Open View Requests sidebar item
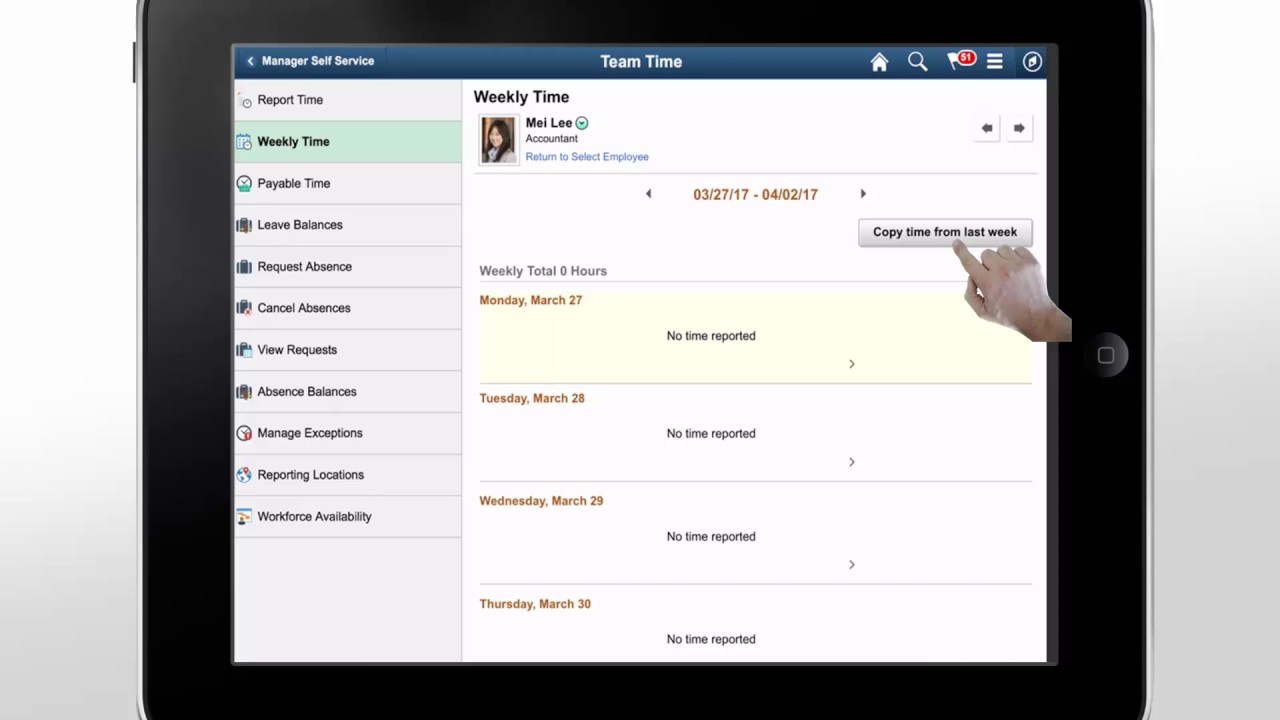The width and height of the screenshot is (1280, 720). (348, 350)
